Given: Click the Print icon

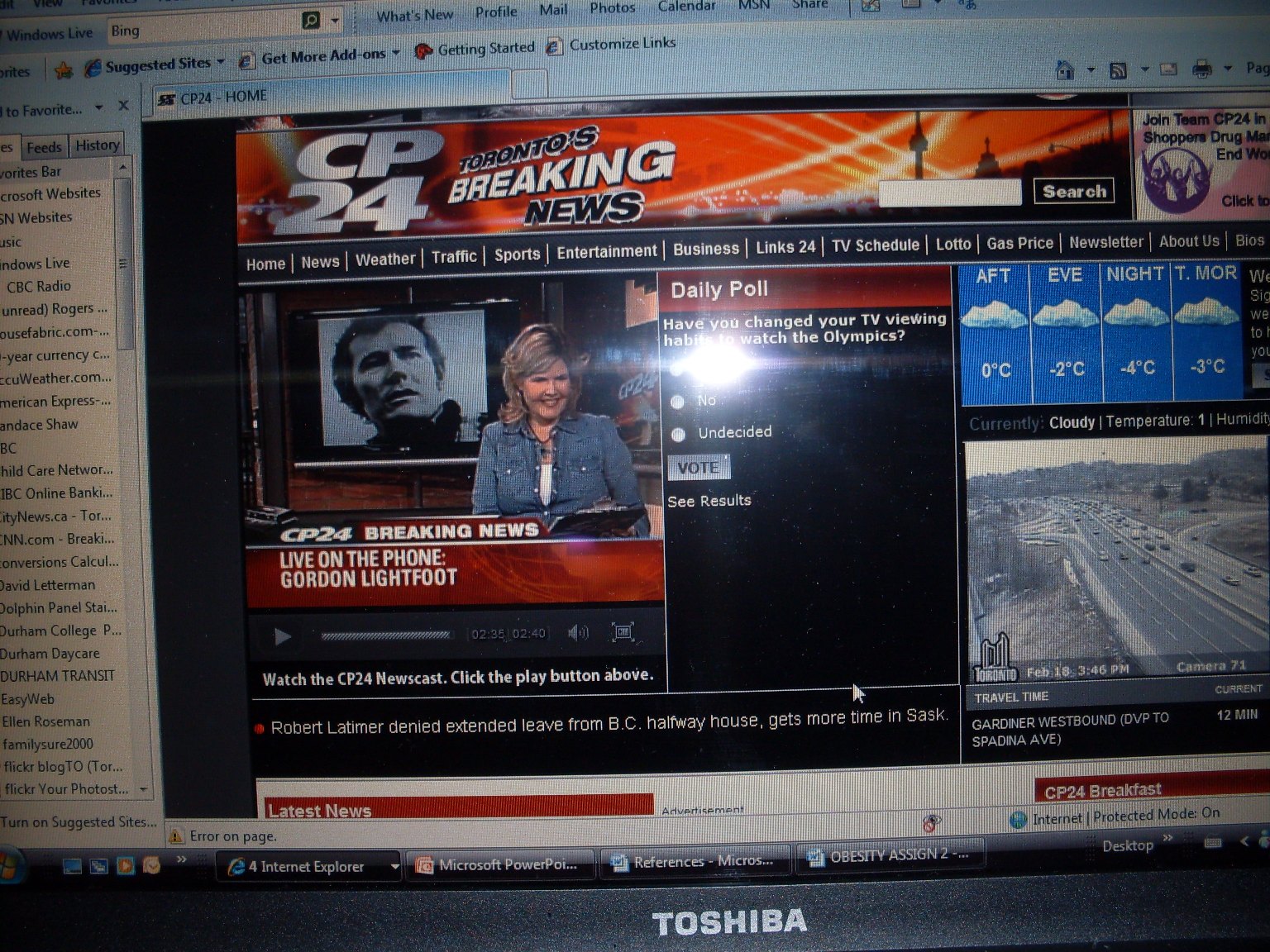Looking at the screenshot, I should (x=1202, y=69).
